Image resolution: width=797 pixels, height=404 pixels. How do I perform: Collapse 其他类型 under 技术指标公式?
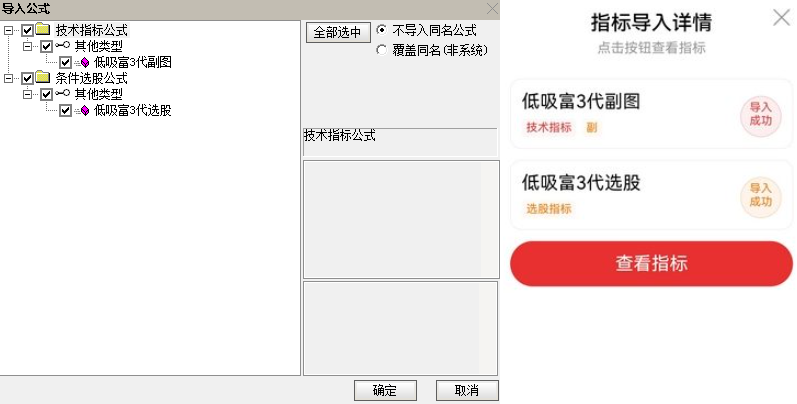27,46
